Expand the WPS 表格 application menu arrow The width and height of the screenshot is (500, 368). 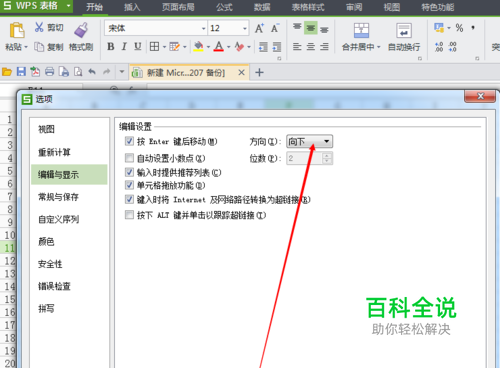(68, 6)
